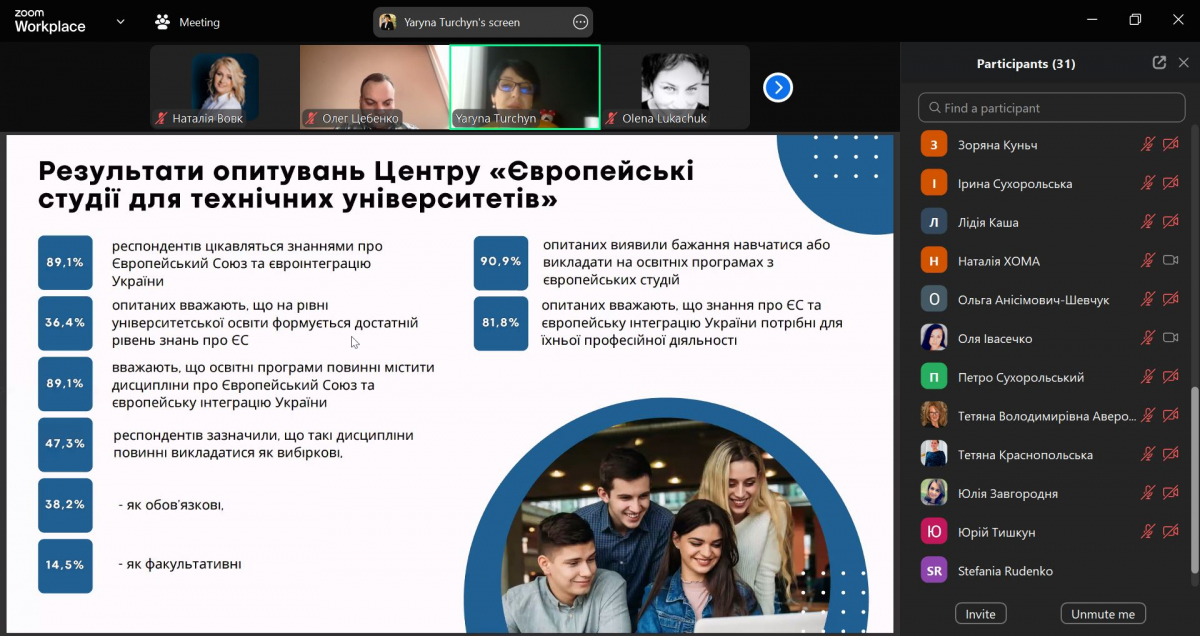This screenshot has height=636, width=1200.
Task: Click the crossed-out camera icon beside Лідія Каша
Action: [1170, 222]
